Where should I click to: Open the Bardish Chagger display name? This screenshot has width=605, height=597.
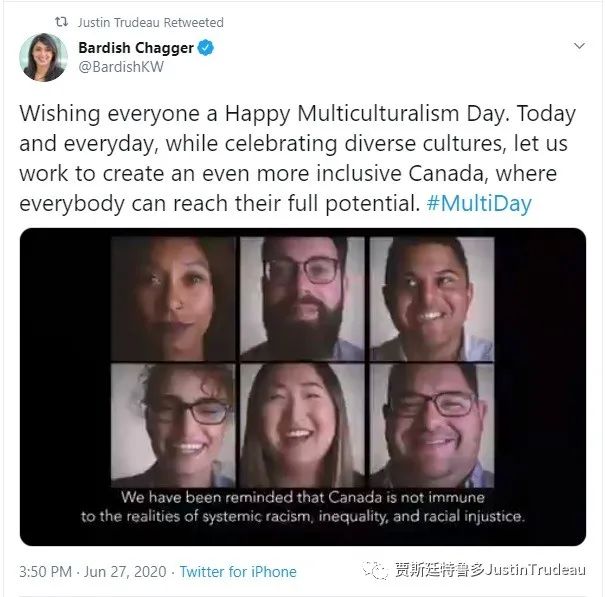click(136, 48)
